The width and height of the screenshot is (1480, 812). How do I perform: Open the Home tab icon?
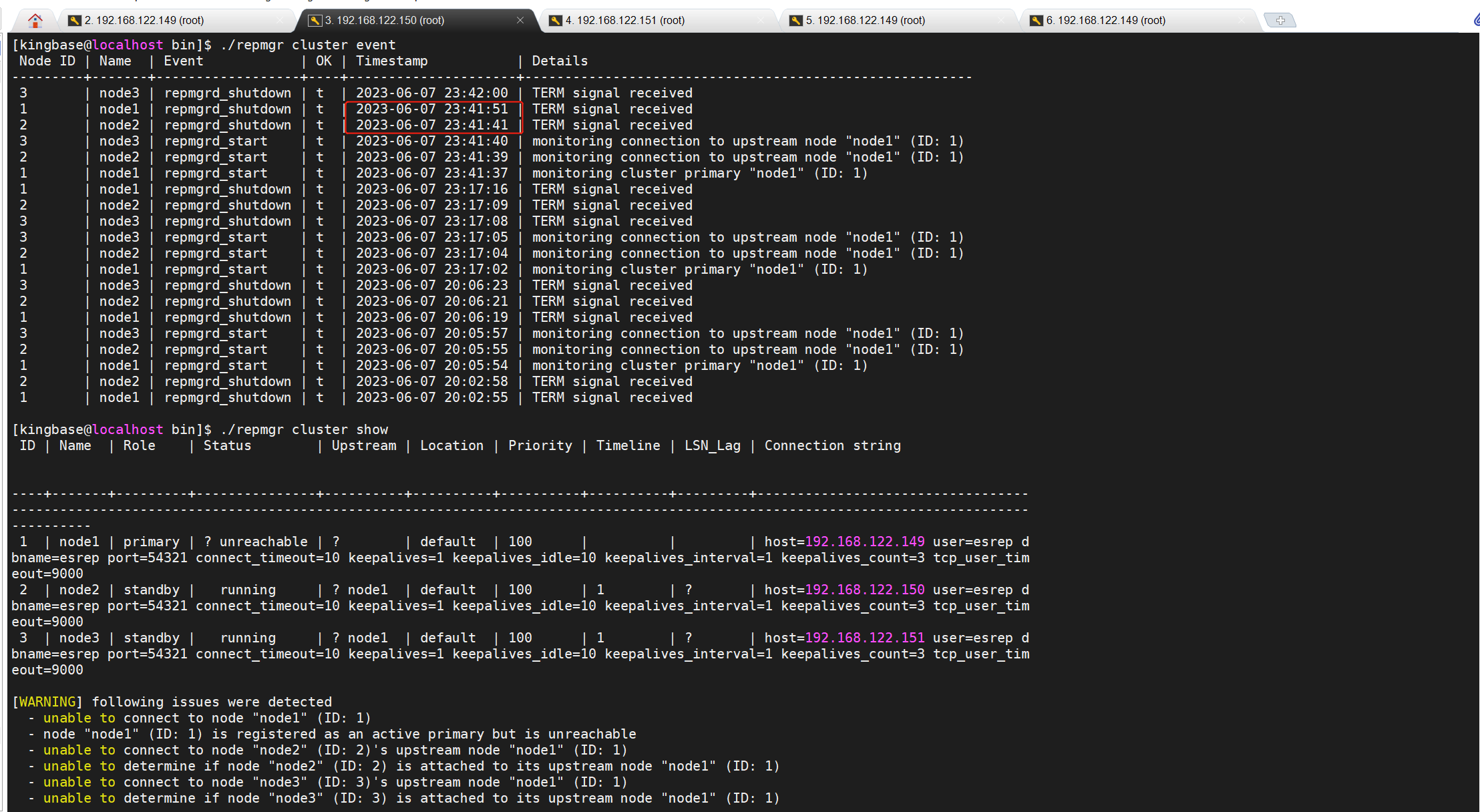(35, 21)
